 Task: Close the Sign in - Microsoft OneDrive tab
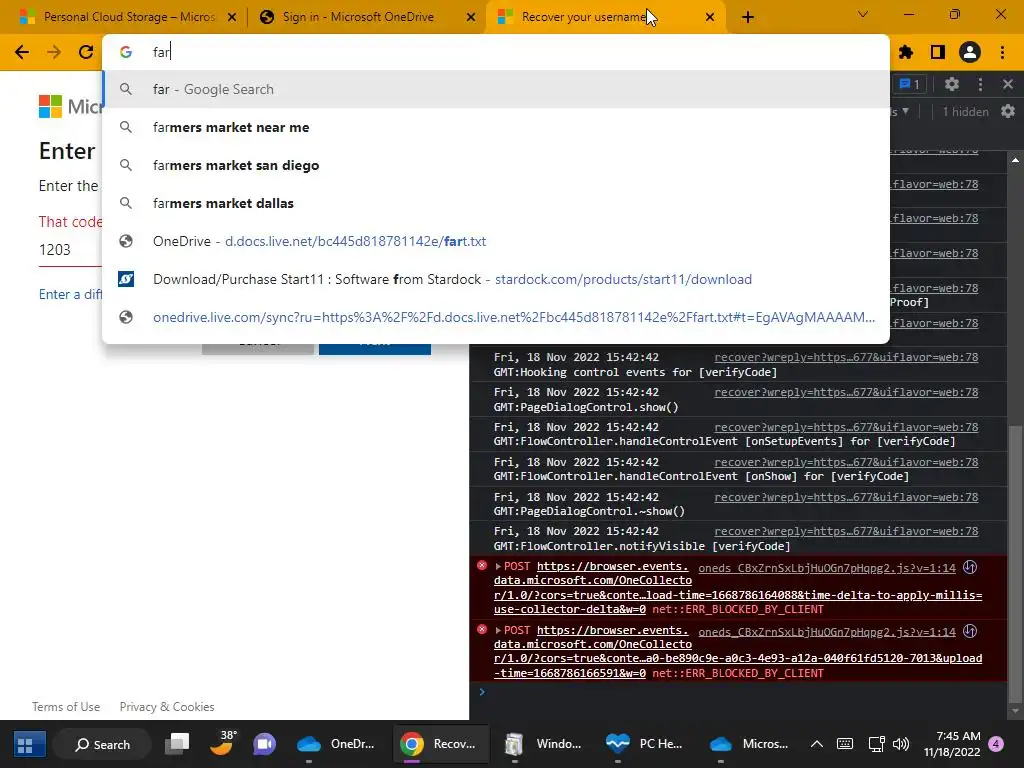tap(471, 18)
